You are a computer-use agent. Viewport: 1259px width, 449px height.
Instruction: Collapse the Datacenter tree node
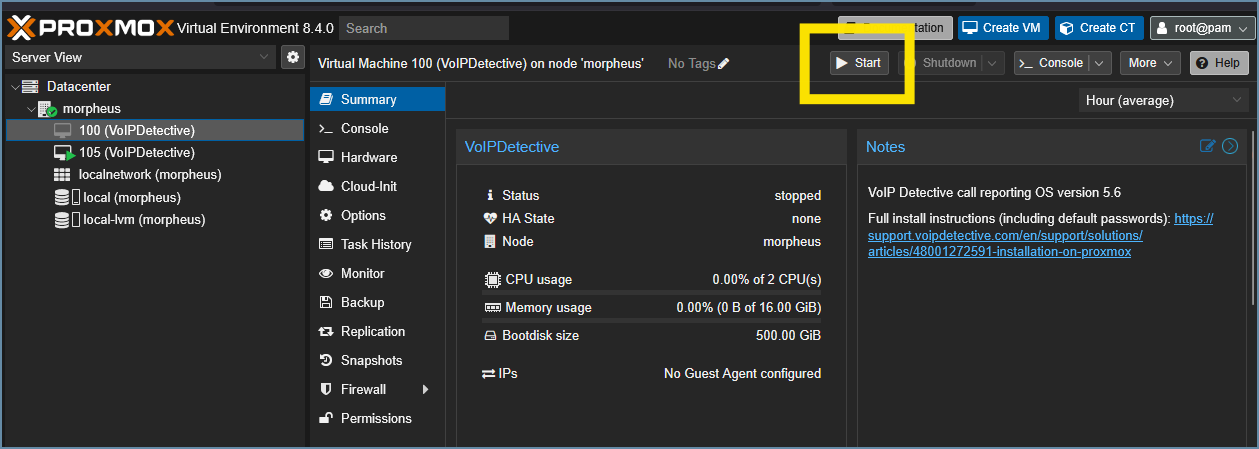point(13,87)
